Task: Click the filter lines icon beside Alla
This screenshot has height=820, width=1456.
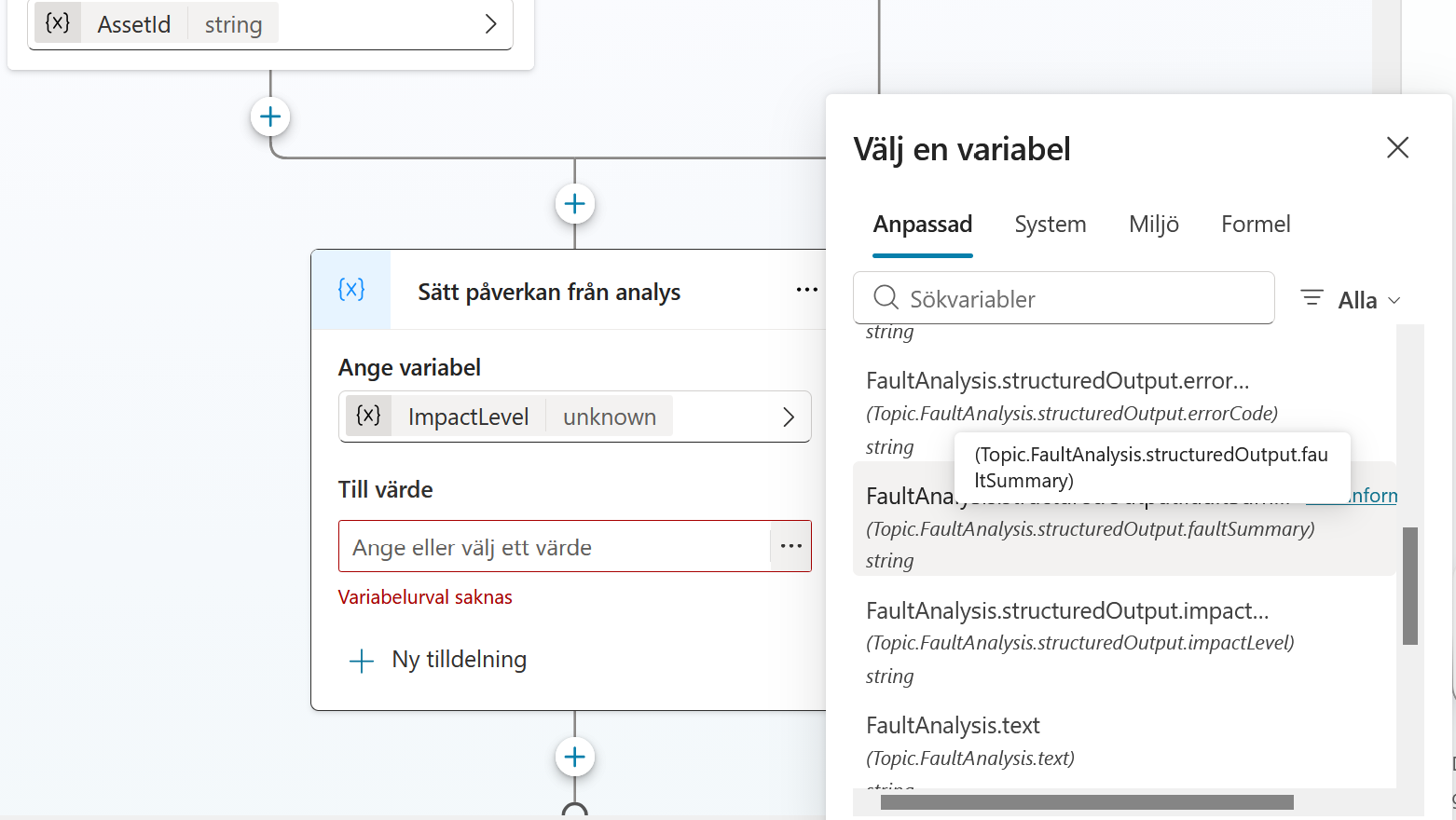Action: pos(1312,298)
